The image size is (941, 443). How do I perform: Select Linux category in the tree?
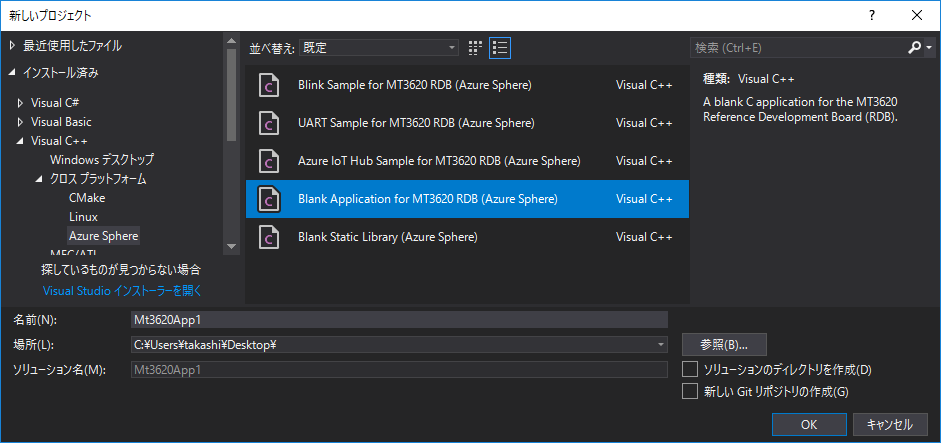[x=83, y=217]
